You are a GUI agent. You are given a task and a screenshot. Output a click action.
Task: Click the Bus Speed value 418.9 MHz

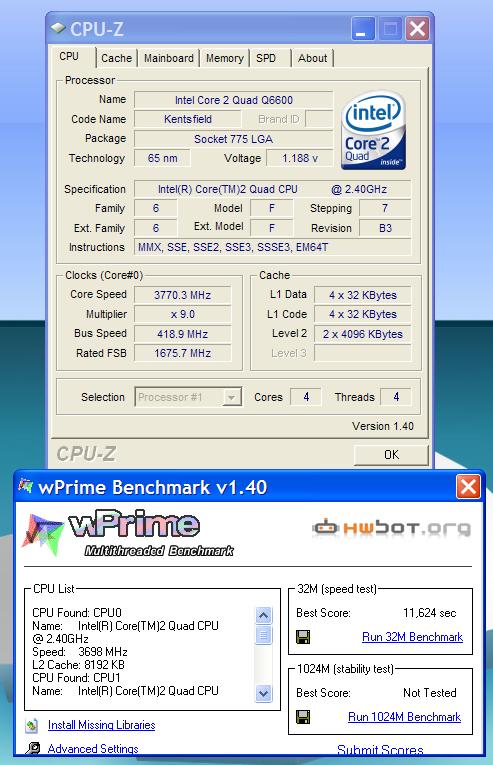pos(183,334)
